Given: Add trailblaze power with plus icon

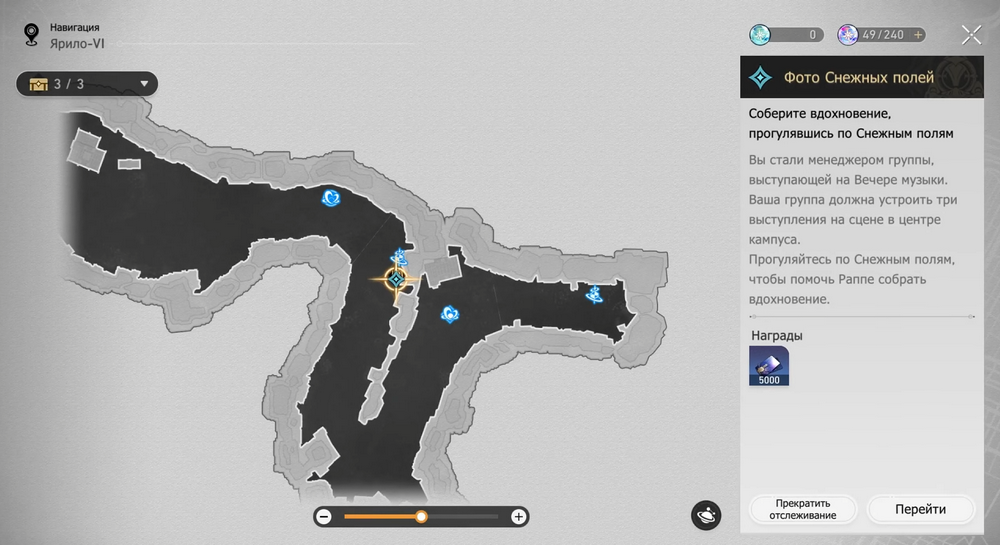Looking at the screenshot, I should [918, 34].
